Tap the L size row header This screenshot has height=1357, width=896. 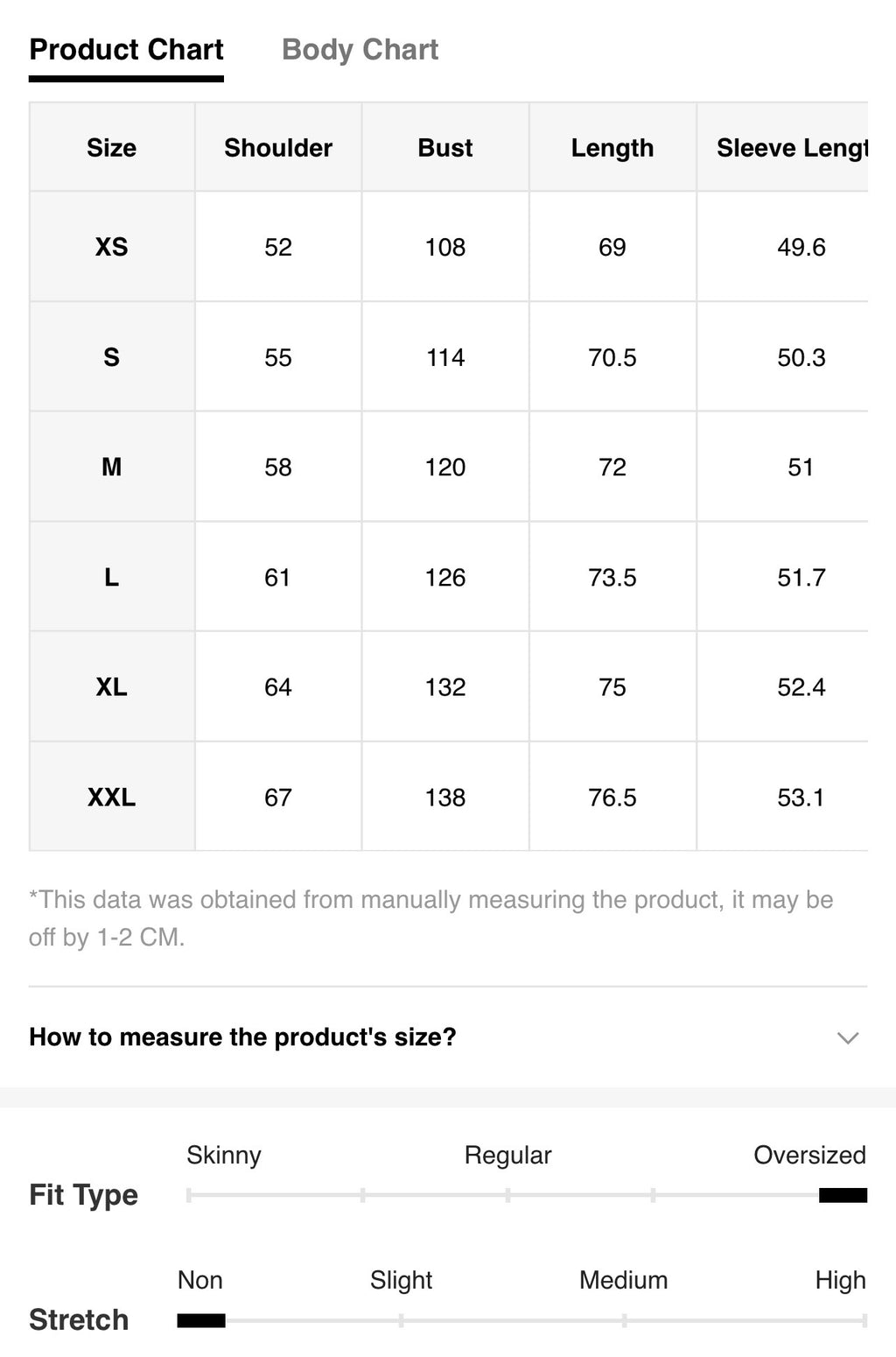click(x=112, y=577)
